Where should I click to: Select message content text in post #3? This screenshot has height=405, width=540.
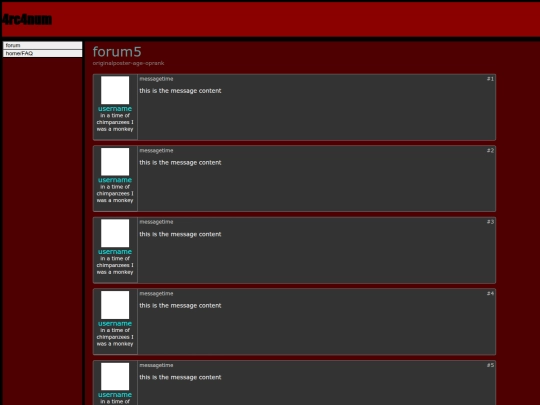(180, 234)
